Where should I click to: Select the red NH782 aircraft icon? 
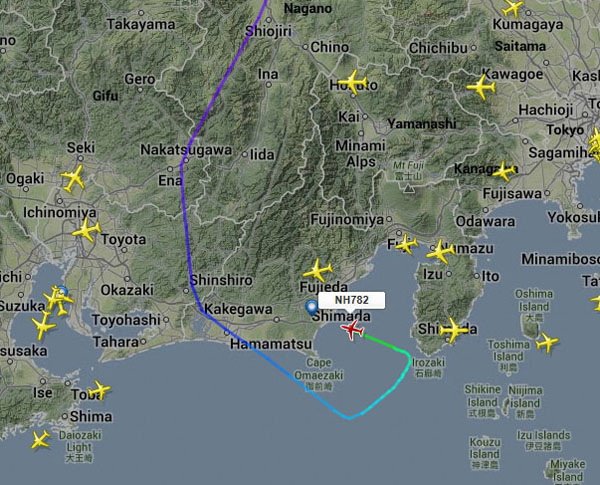tap(352, 330)
